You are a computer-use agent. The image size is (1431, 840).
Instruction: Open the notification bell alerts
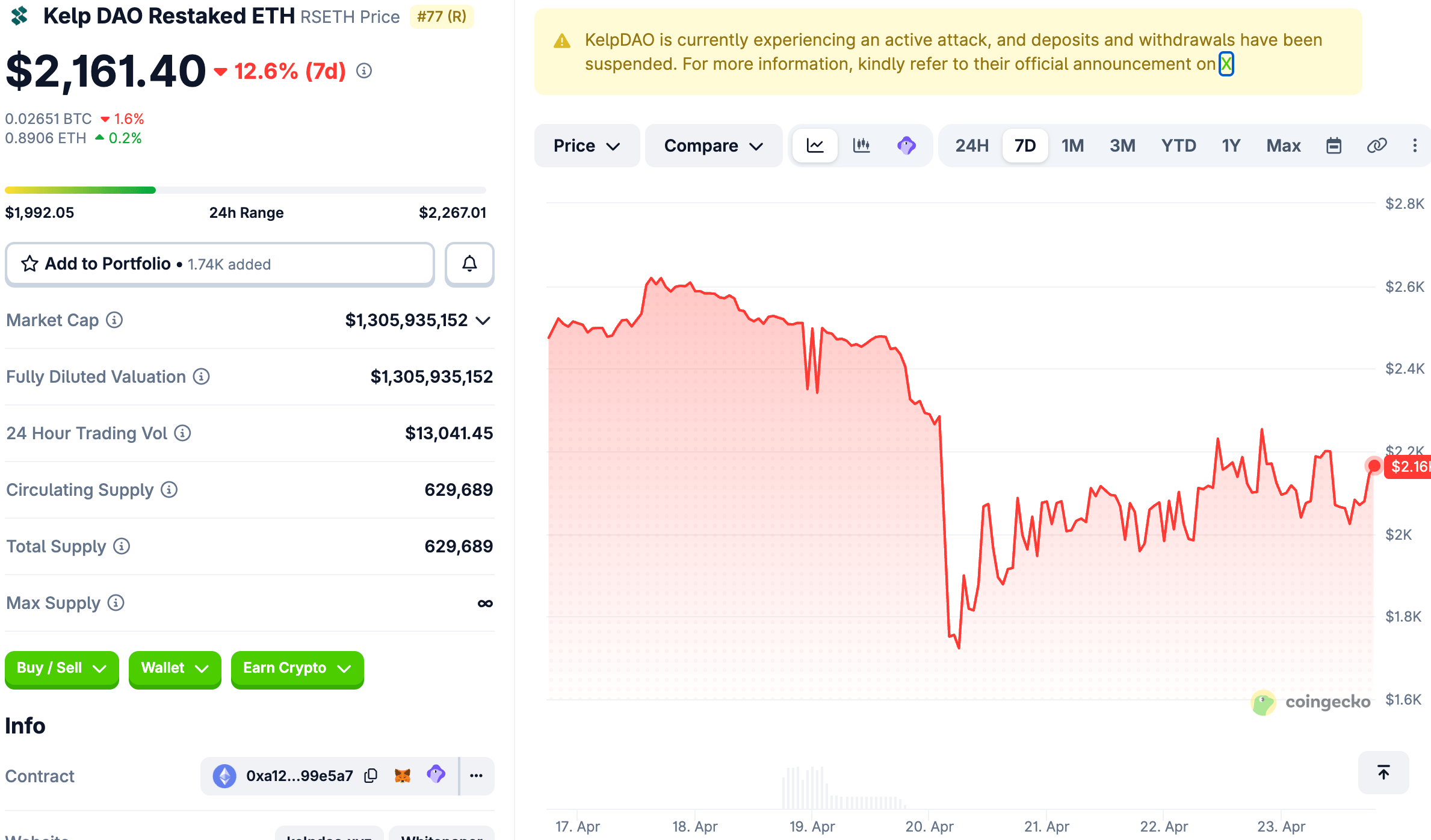[x=469, y=264]
